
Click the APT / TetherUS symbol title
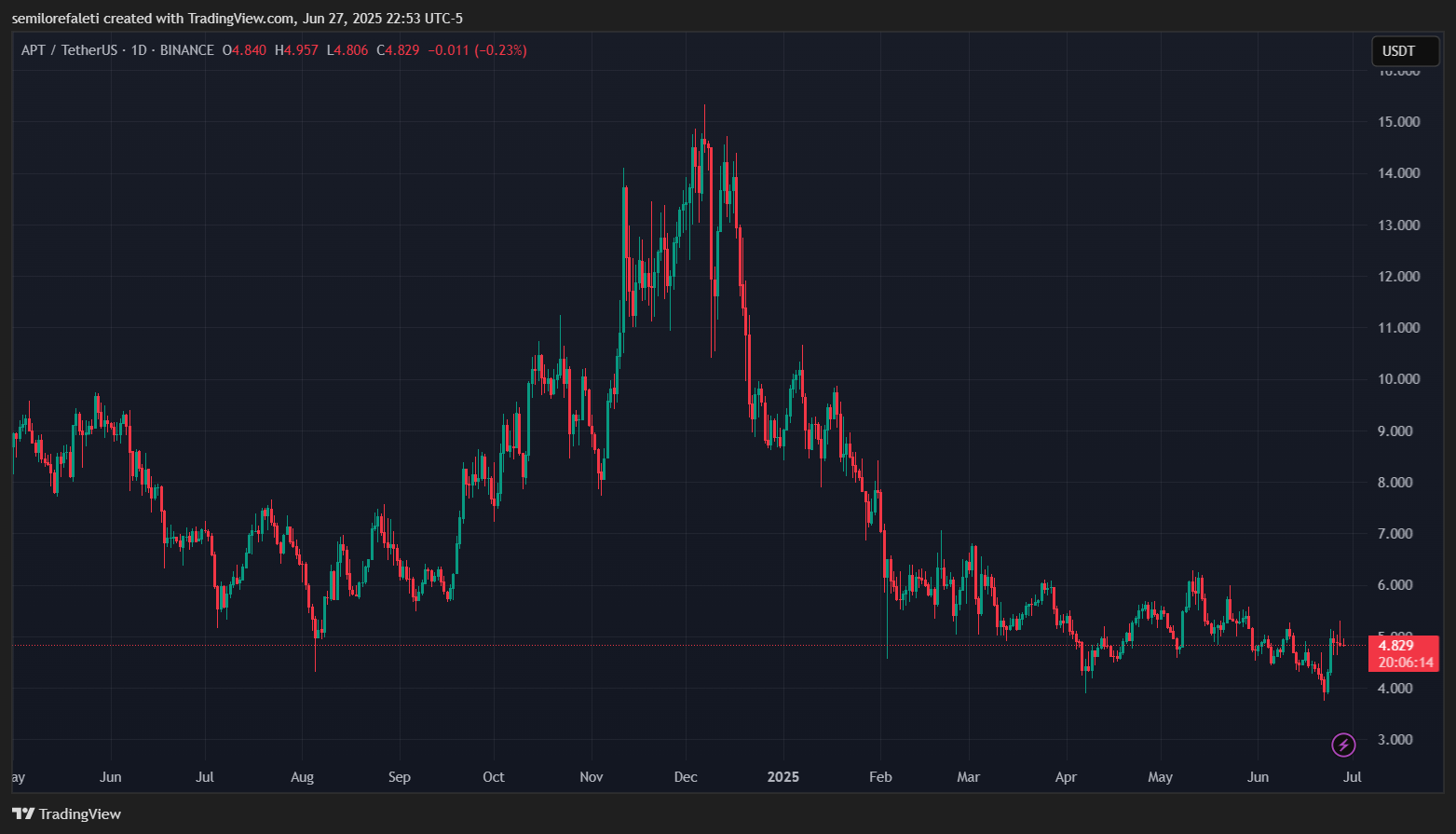tap(70, 50)
